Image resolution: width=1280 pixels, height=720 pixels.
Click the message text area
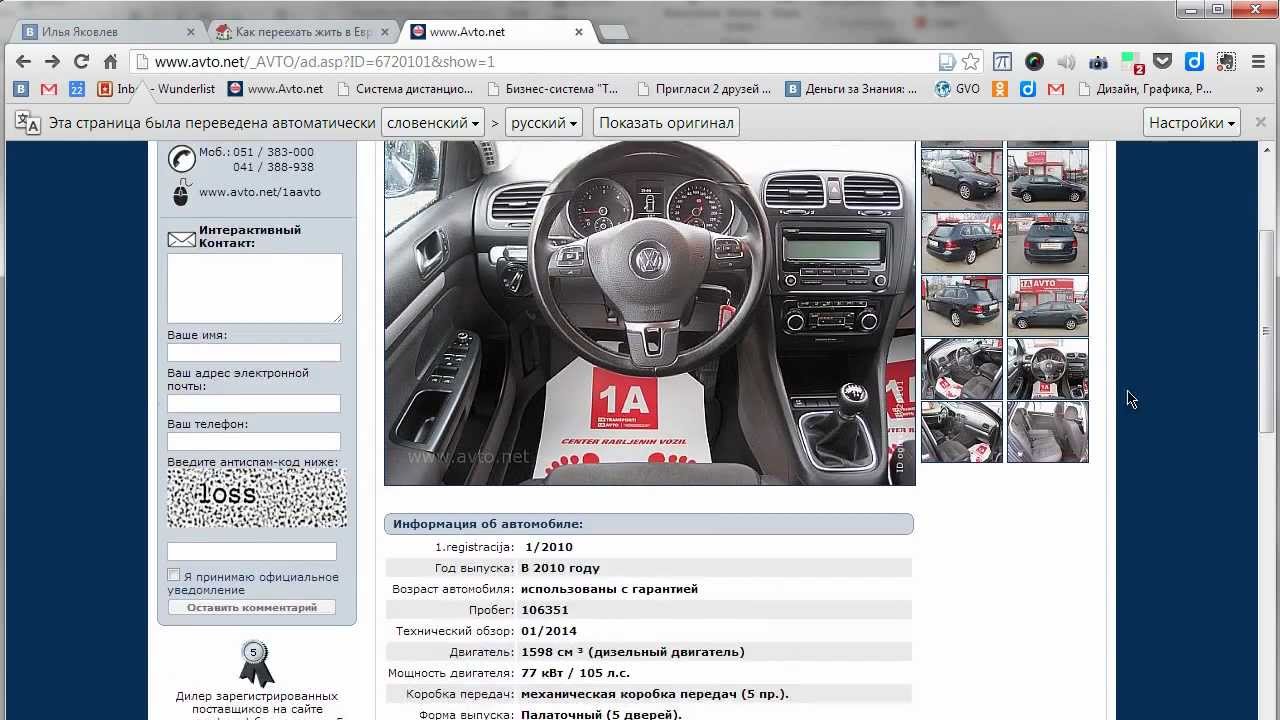[x=254, y=288]
